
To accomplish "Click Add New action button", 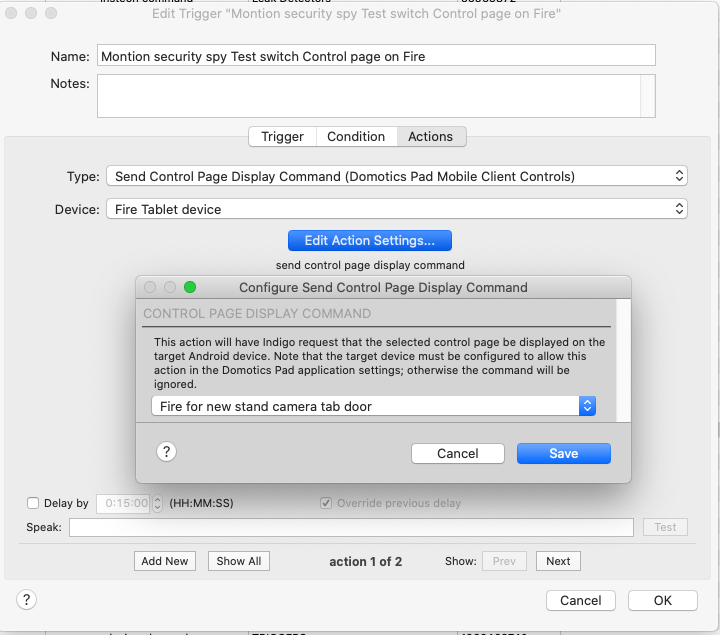I will tap(165, 561).
